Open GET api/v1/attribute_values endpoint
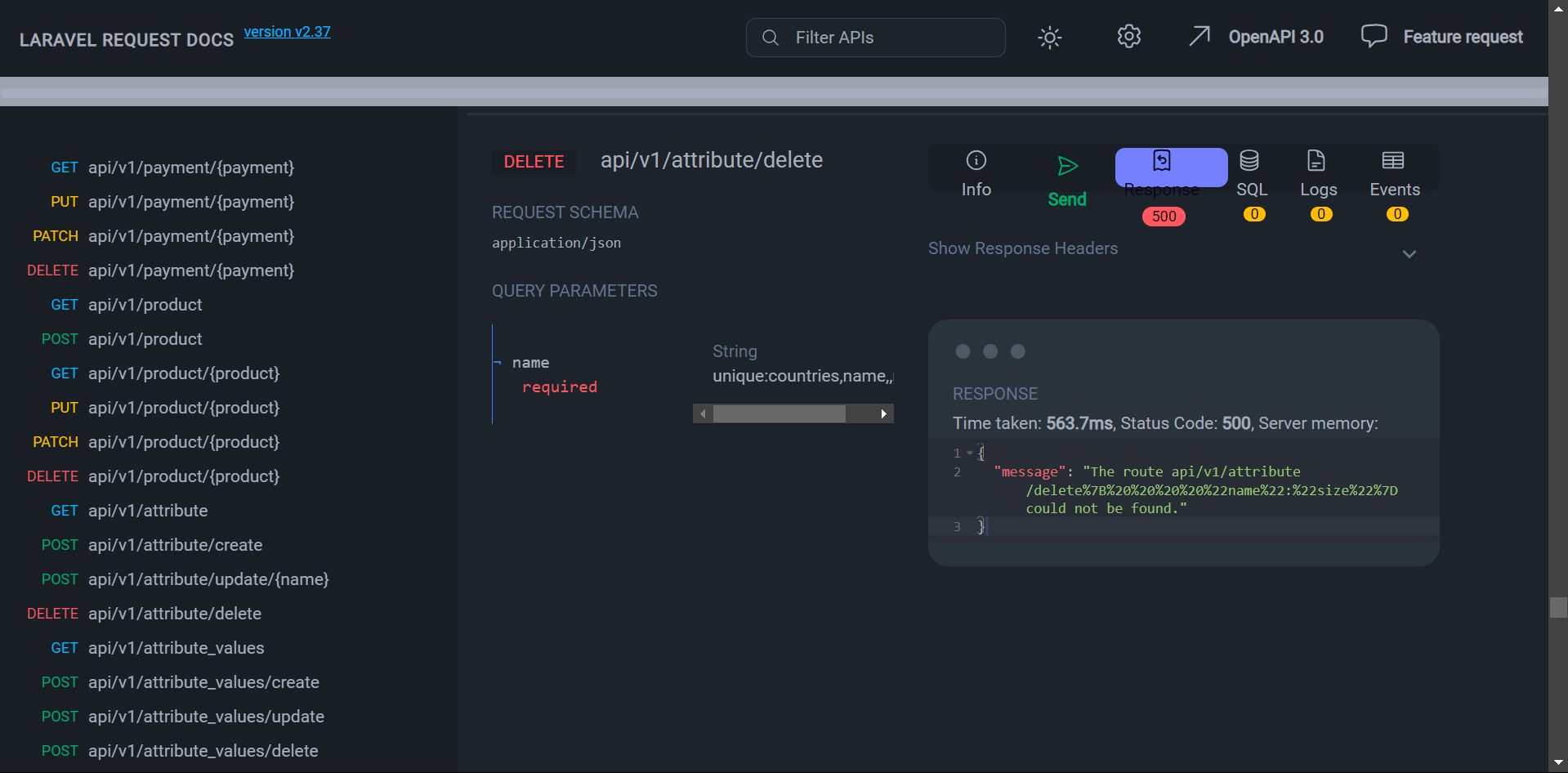 point(176,648)
